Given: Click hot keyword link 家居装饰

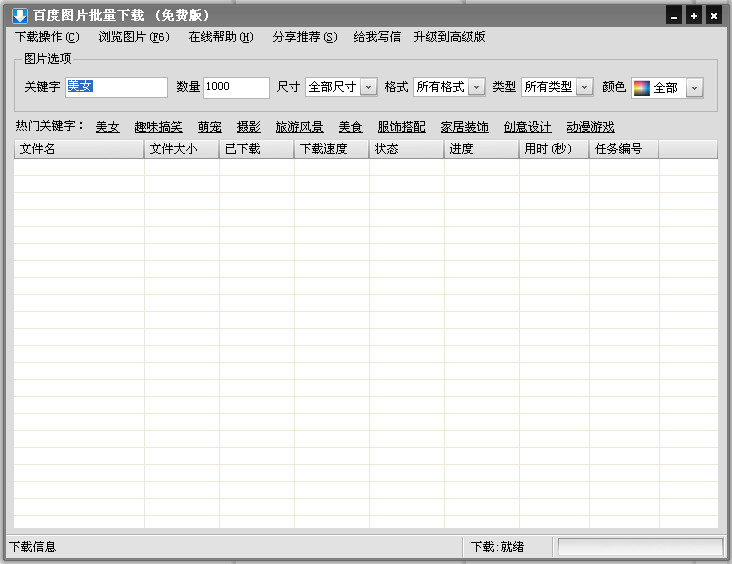Looking at the screenshot, I should [x=465, y=127].
